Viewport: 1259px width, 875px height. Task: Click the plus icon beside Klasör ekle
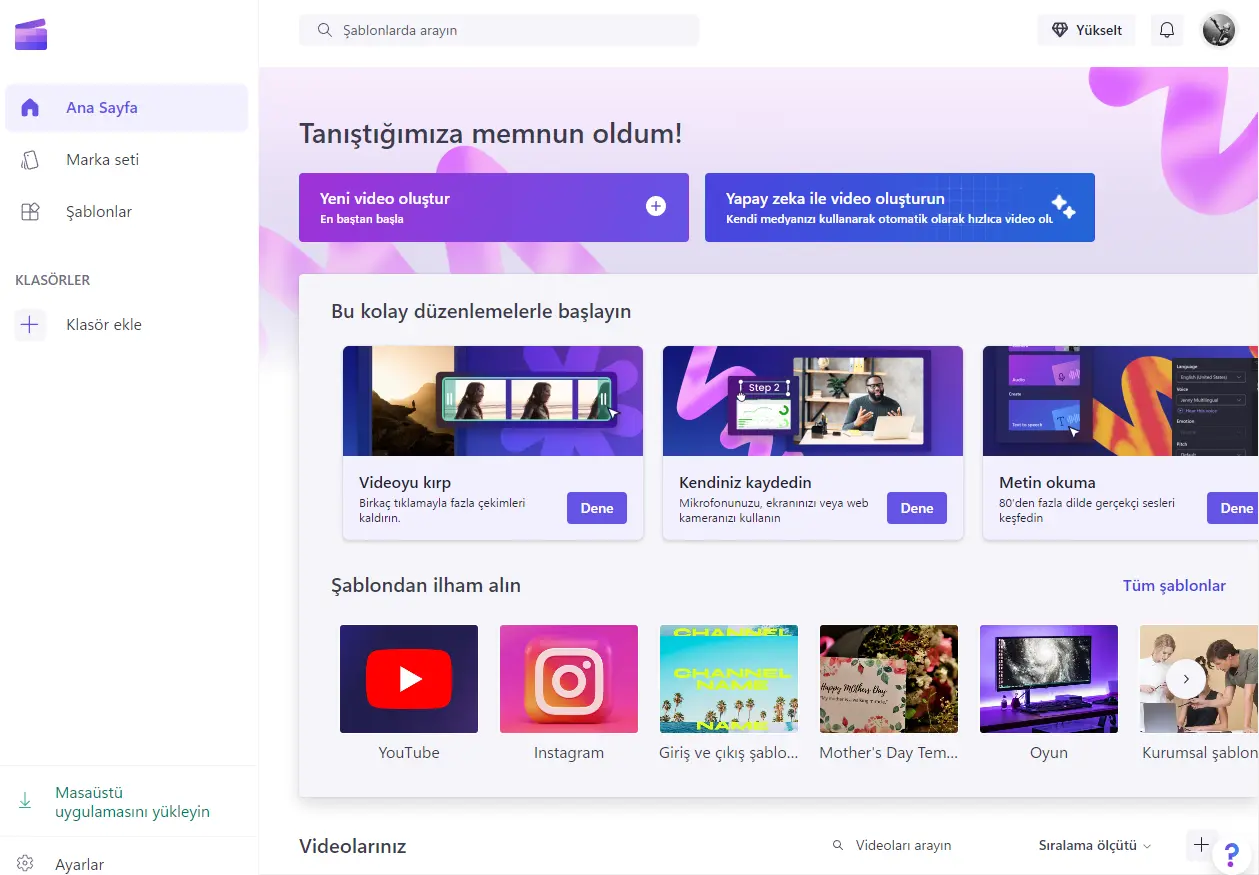coord(30,325)
